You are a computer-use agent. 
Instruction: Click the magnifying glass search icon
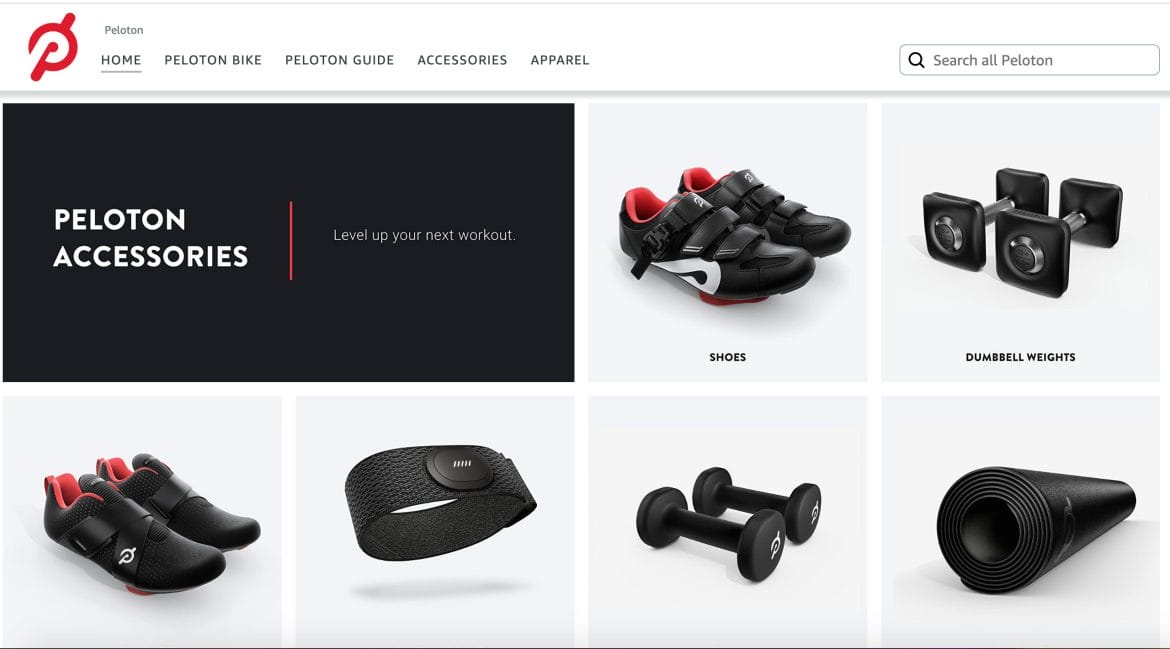click(916, 60)
